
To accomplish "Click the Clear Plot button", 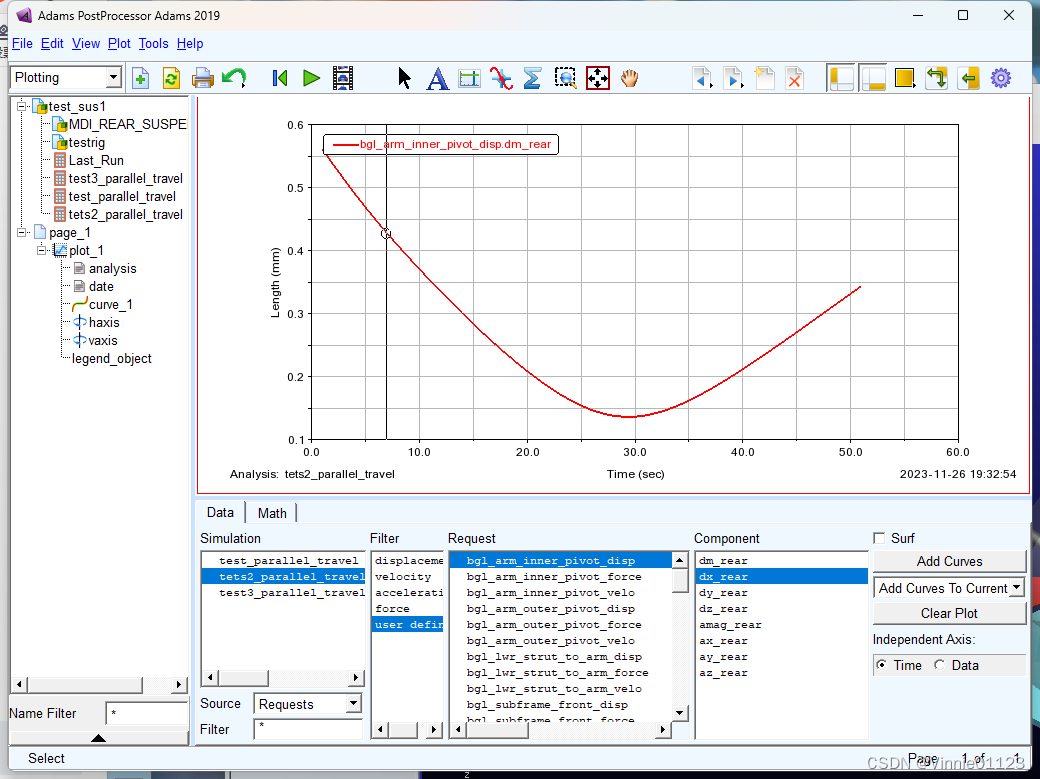I will coord(949,613).
